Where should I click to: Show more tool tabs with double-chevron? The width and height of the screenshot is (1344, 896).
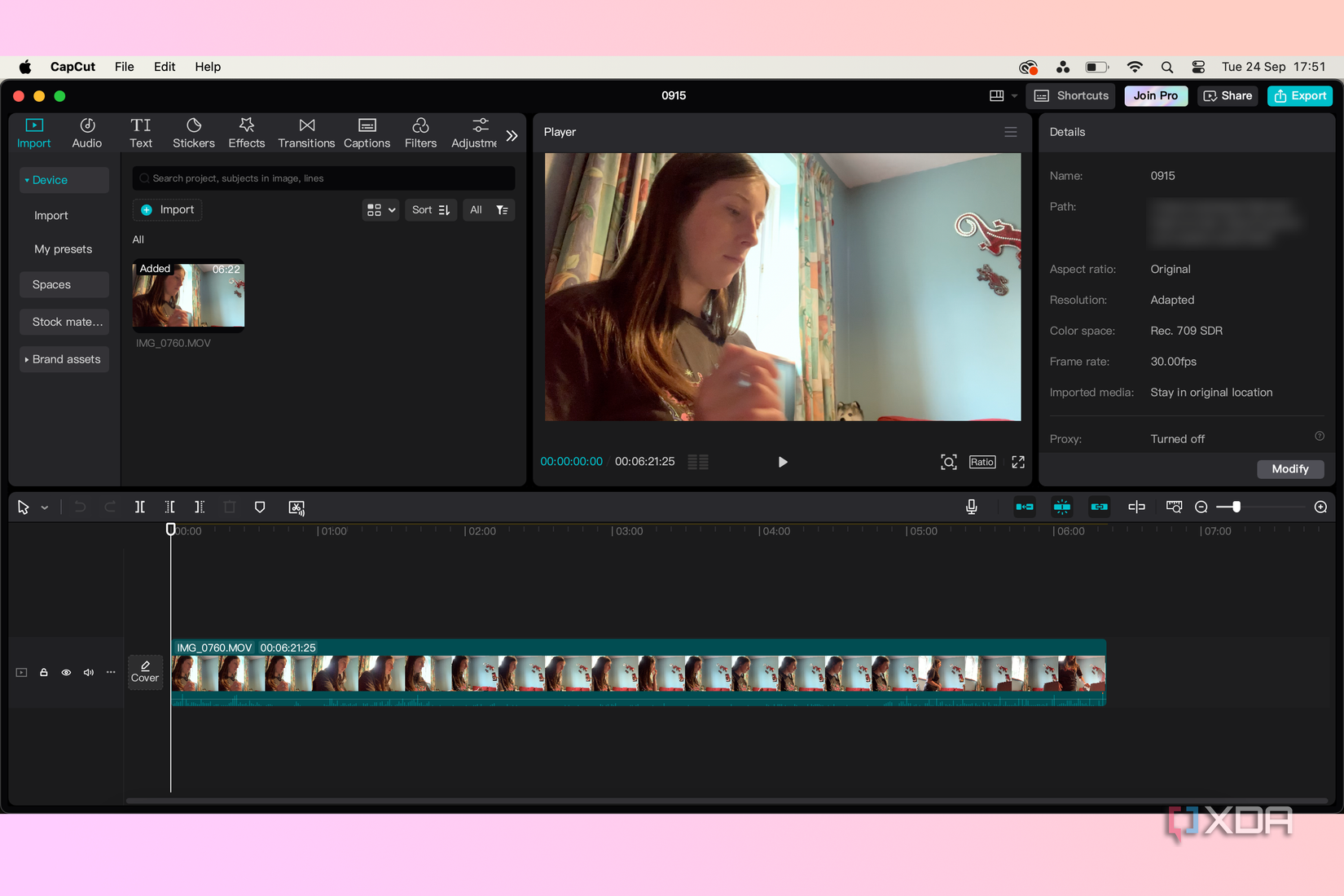click(x=512, y=135)
